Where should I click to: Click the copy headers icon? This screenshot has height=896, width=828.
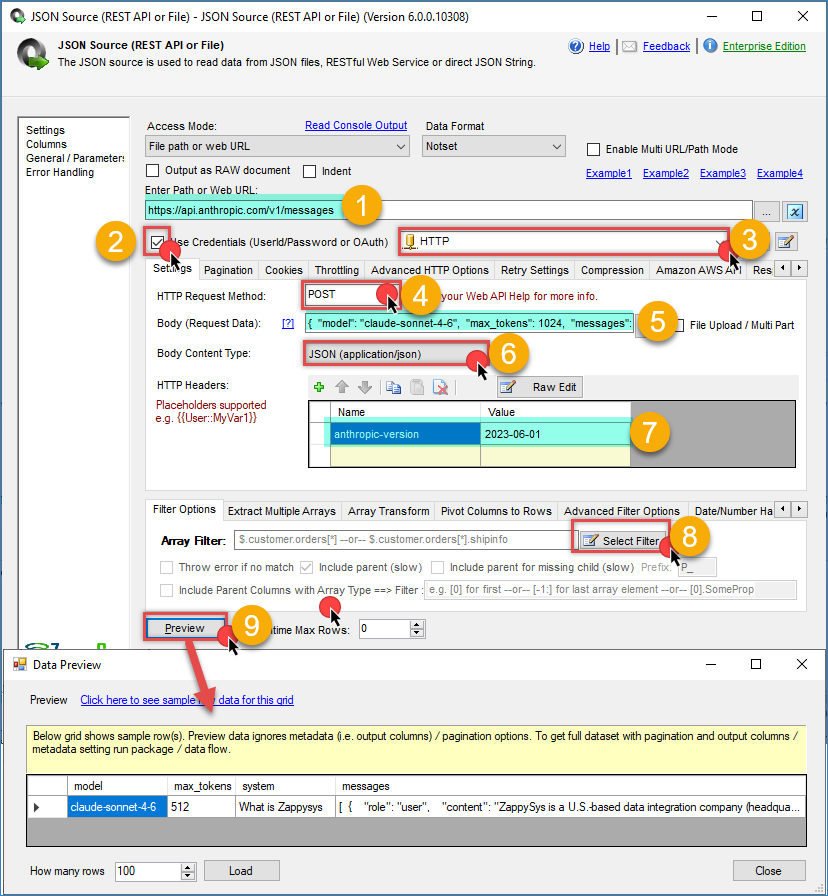[x=393, y=387]
